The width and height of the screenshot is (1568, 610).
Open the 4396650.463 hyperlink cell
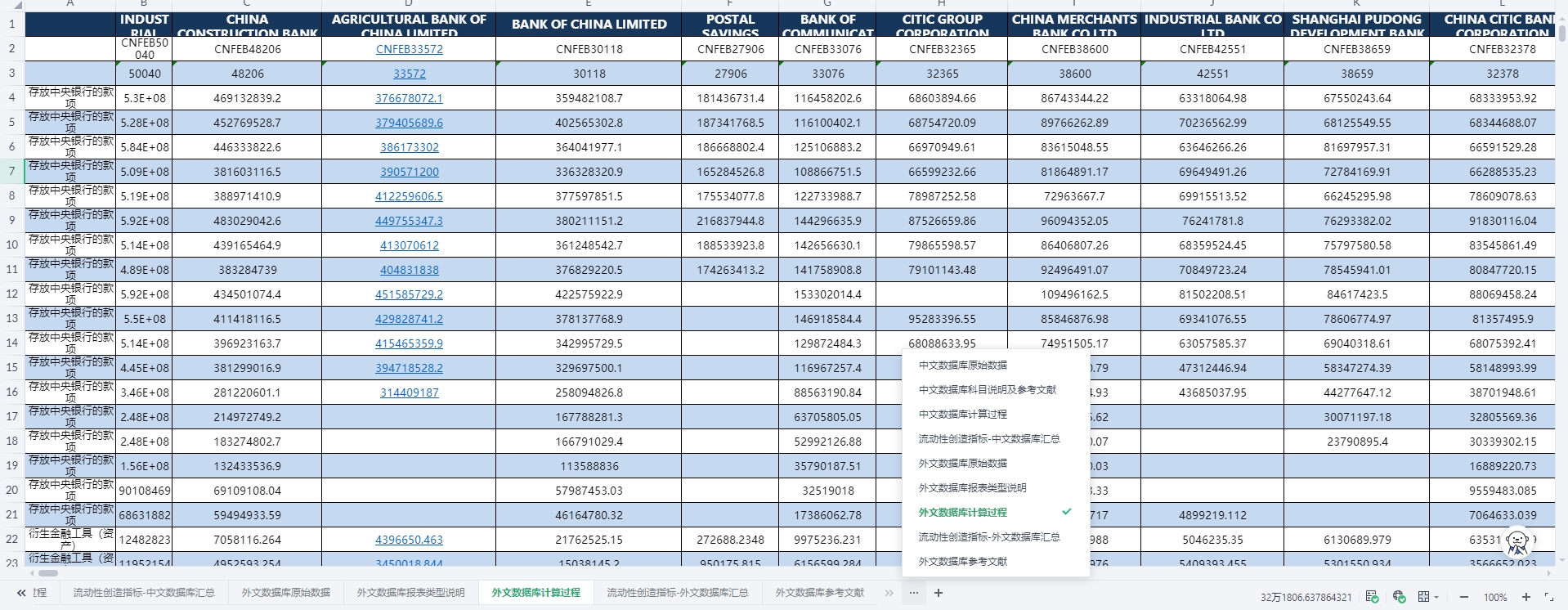tap(409, 540)
